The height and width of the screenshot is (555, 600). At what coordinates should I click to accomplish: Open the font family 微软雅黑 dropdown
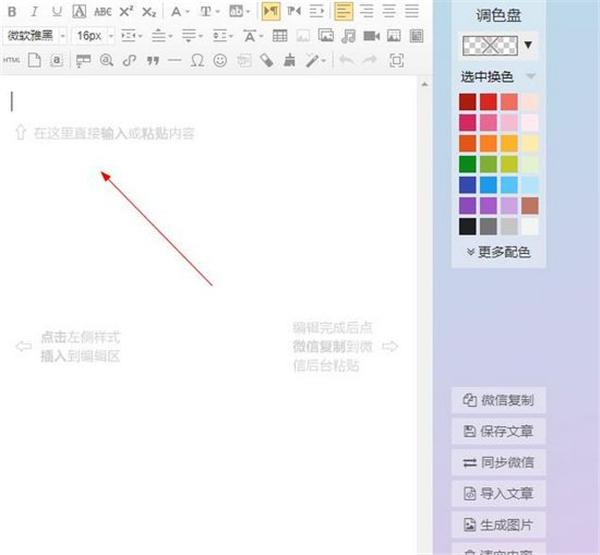click(x=35, y=36)
